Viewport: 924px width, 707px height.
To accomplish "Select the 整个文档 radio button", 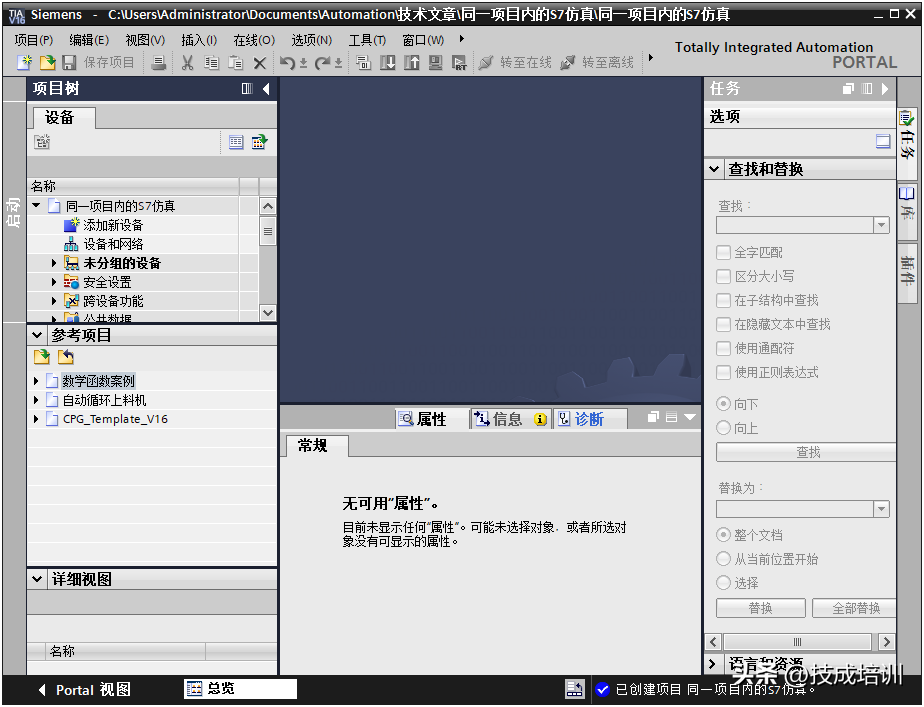I will point(723,535).
